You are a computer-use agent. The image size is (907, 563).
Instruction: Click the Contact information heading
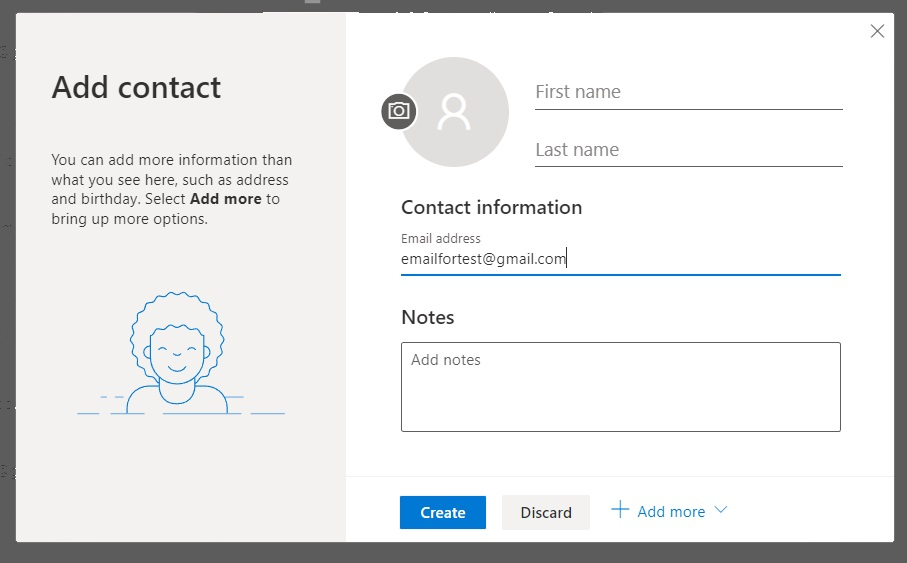491,207
